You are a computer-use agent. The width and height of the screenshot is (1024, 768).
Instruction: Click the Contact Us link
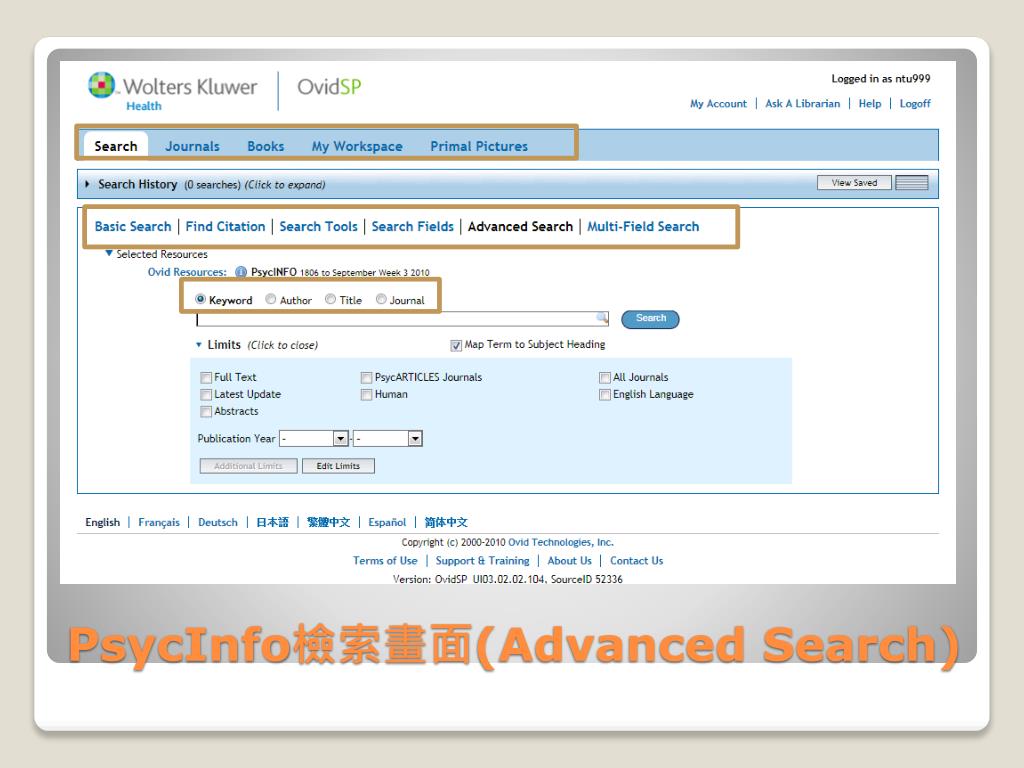point(636,560)
